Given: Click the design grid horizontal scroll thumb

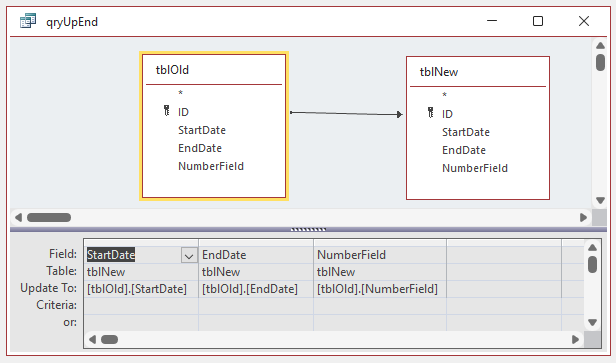Looking at the screenshot, I should 109,339.
